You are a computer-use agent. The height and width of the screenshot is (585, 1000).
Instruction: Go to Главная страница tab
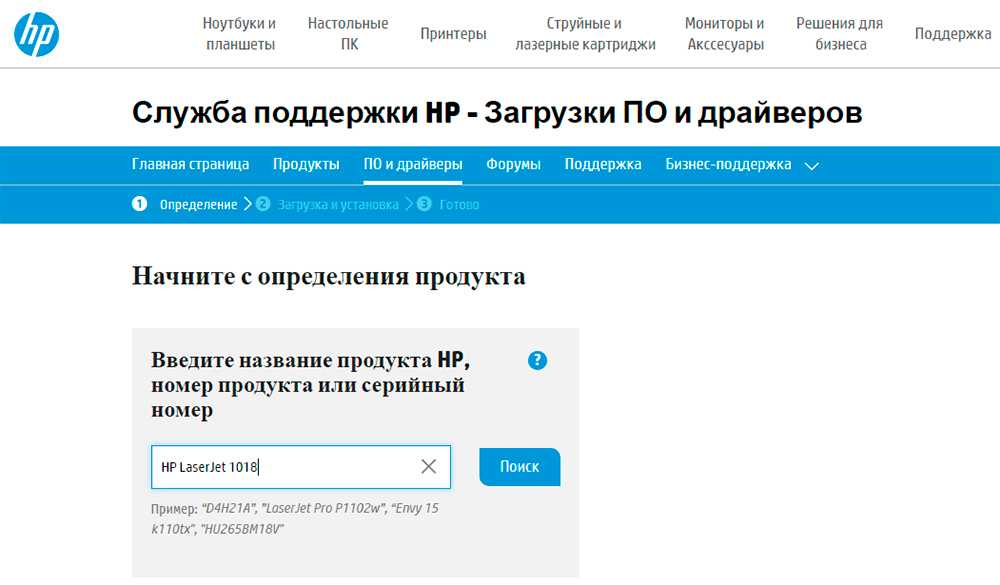[x=190, y=165]
